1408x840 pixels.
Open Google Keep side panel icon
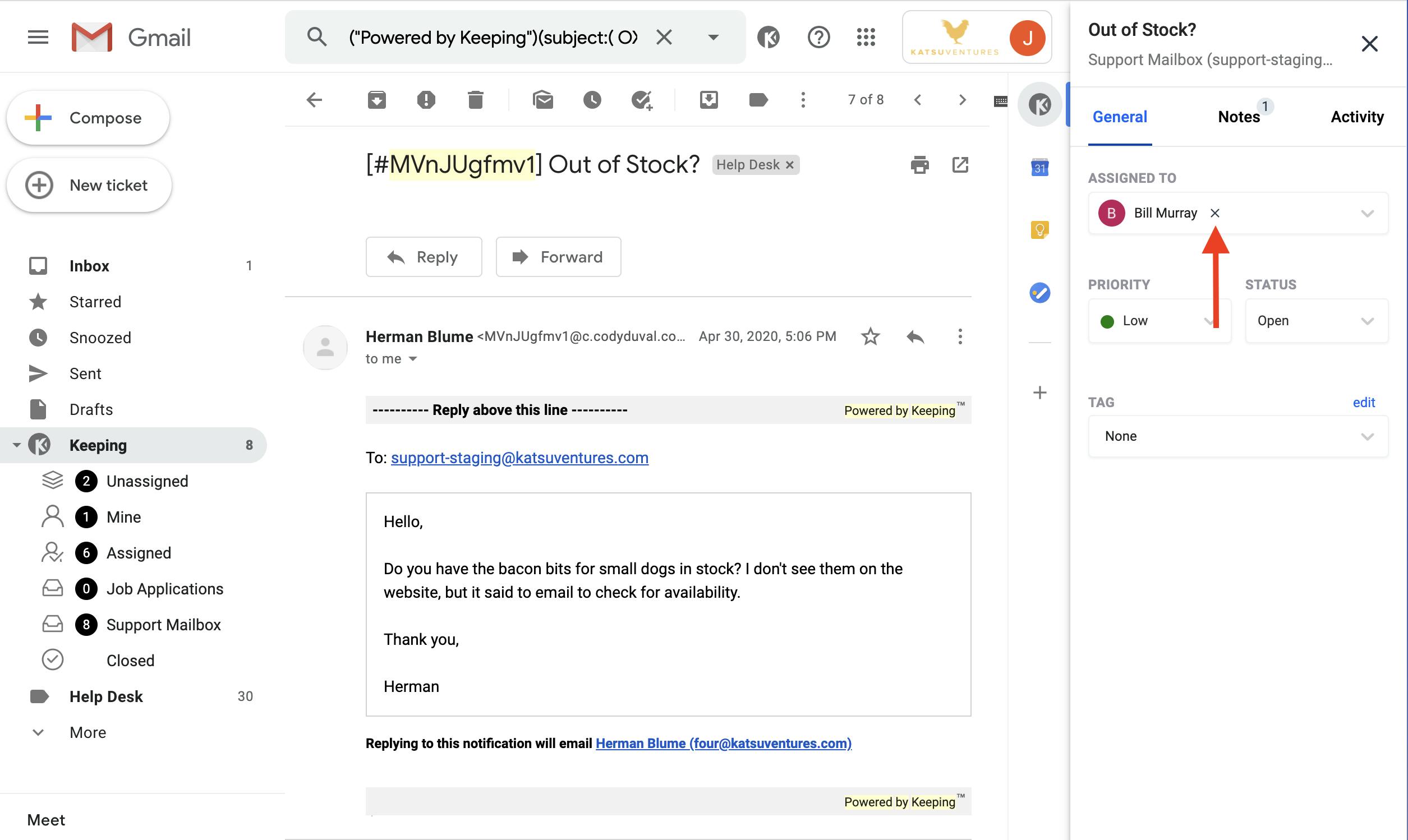click(x=1040, y=230)
